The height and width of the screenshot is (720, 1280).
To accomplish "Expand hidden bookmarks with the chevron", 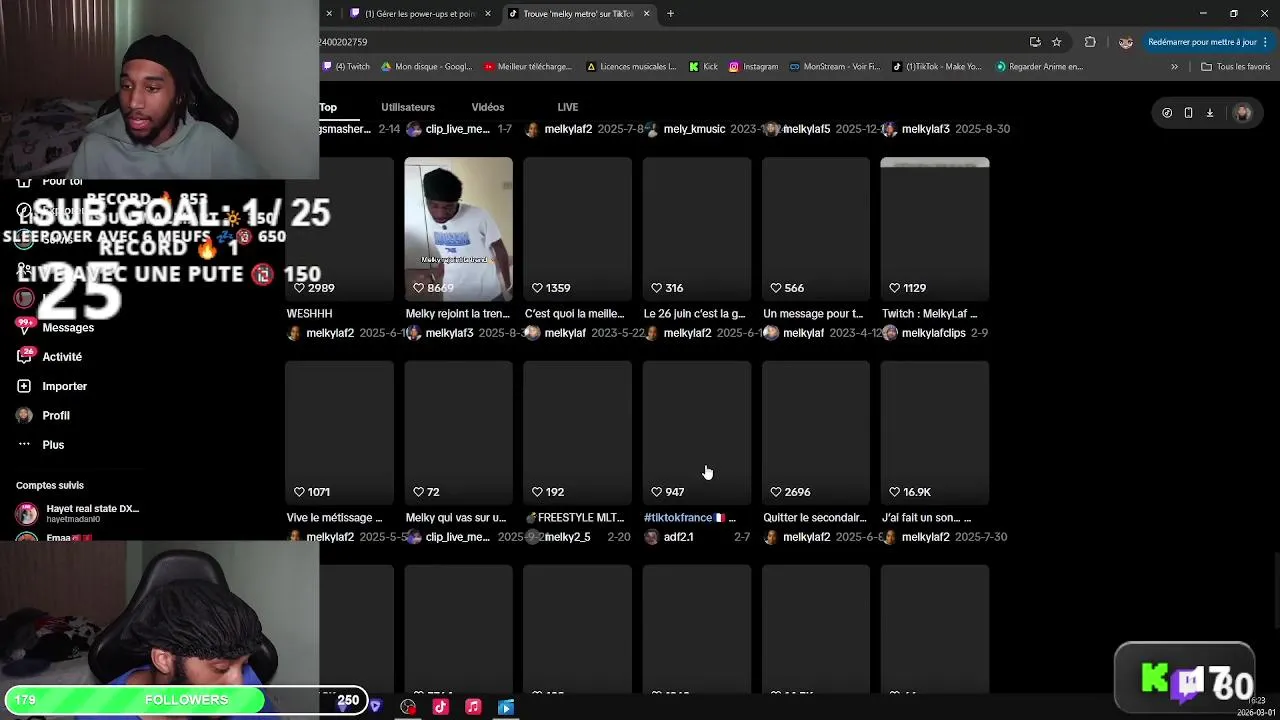I will point(1174,67).
